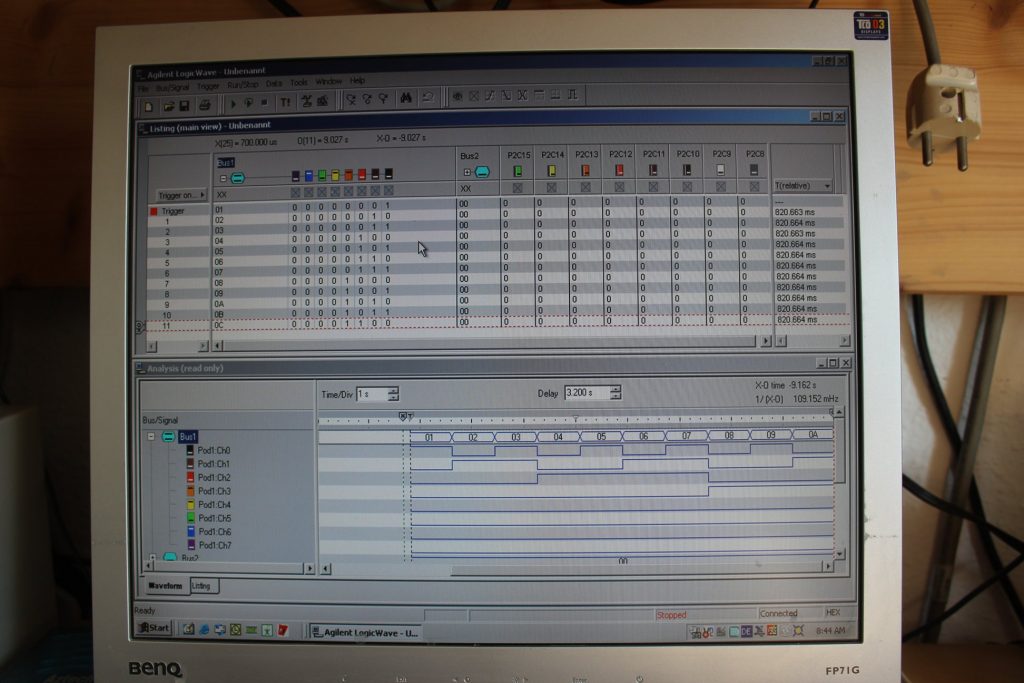Click the Delay input field
1024x683 pixels.
pos(586,393)
